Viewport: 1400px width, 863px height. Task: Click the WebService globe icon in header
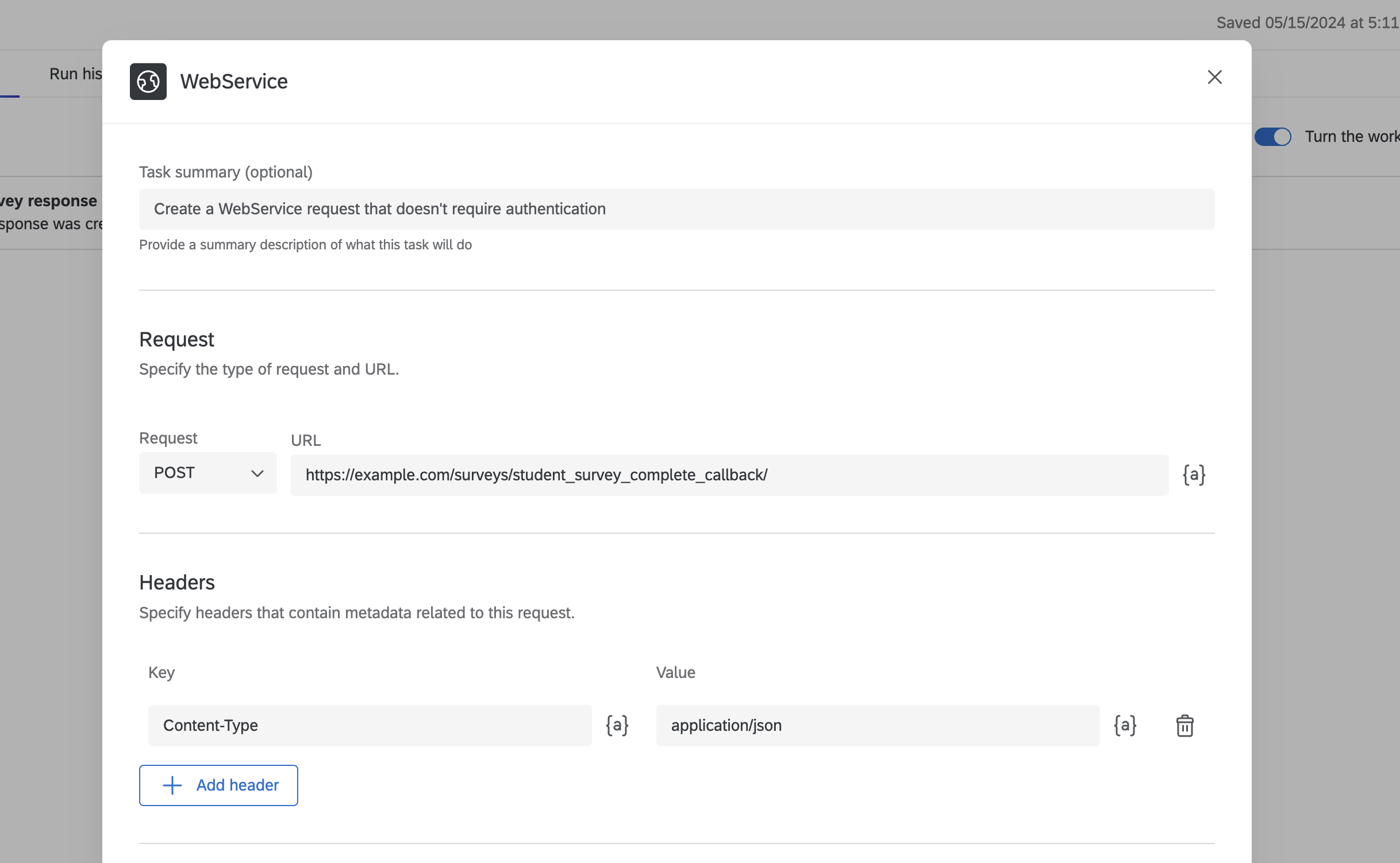(x=148, y=82)
